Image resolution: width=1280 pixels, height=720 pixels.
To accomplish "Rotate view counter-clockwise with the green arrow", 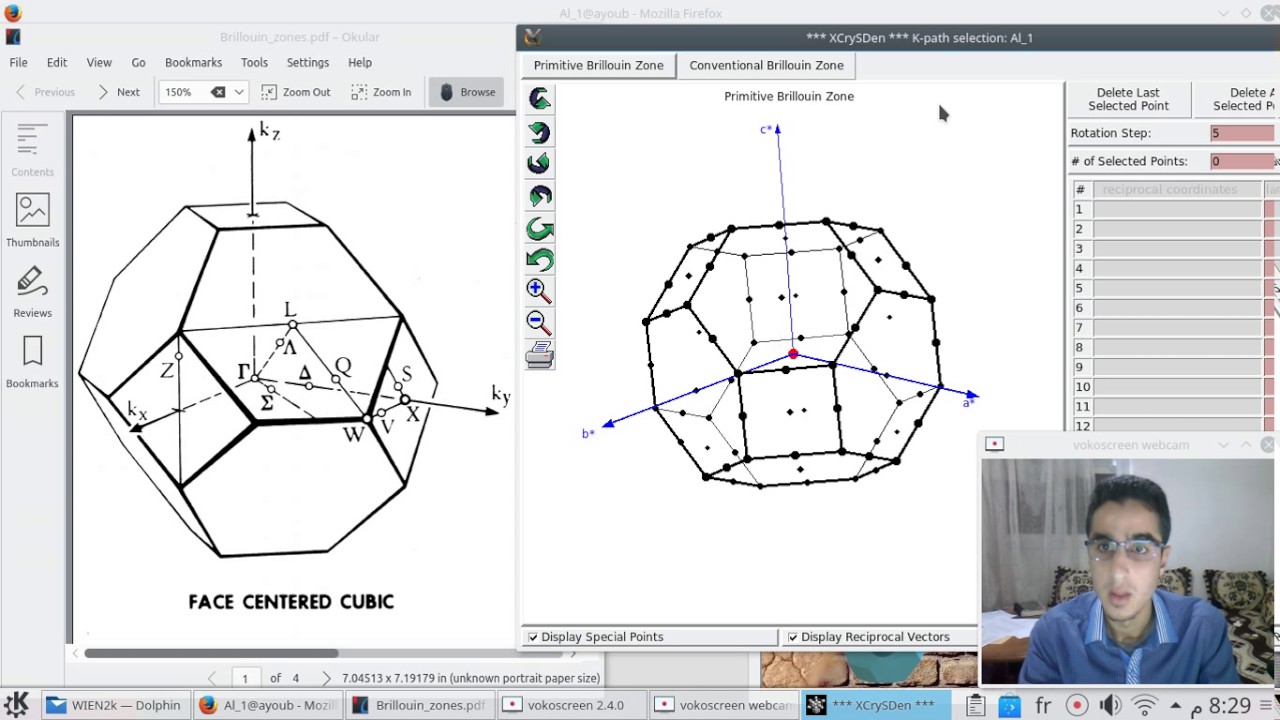I will pyautogui.click(x=540, y=260).
